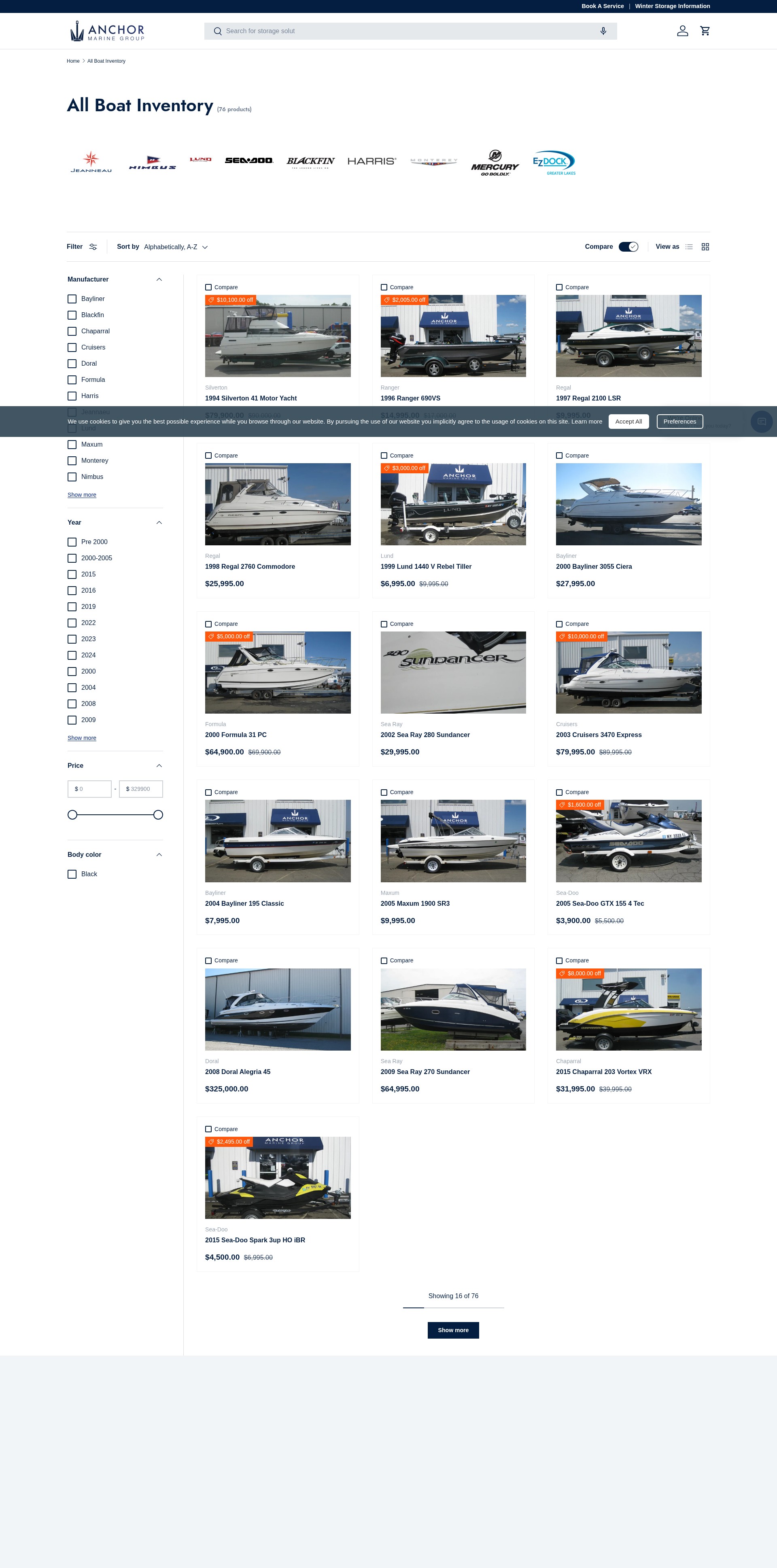The height and width of the screenshot is (1568, 777).
Task: Select the Monterey brand logo
Action: [x=433, y=162]
